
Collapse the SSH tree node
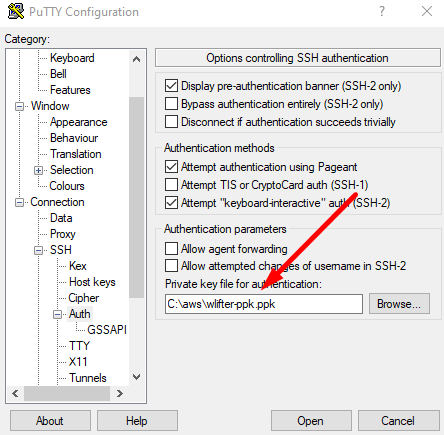click(39, 250)
